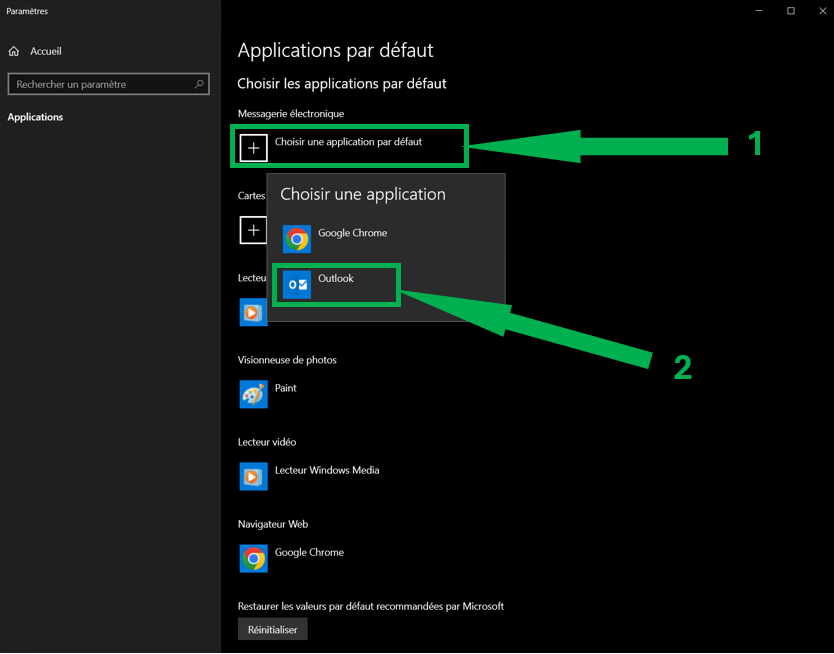Click the Réinitialiser button
Screen dimensions: 834x654
tap(272, 630)
